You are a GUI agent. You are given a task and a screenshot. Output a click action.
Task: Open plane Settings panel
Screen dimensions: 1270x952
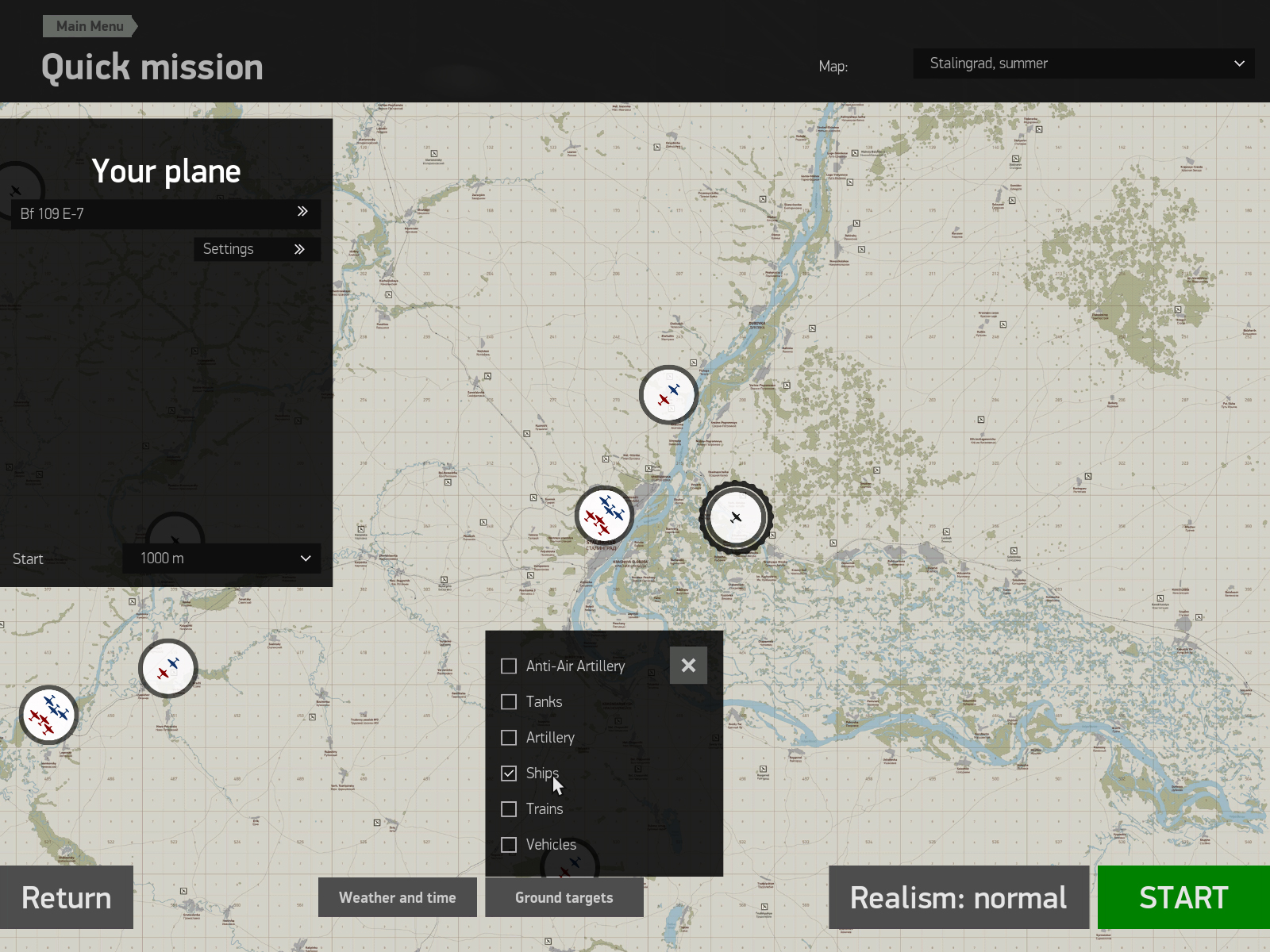(257, 249)
